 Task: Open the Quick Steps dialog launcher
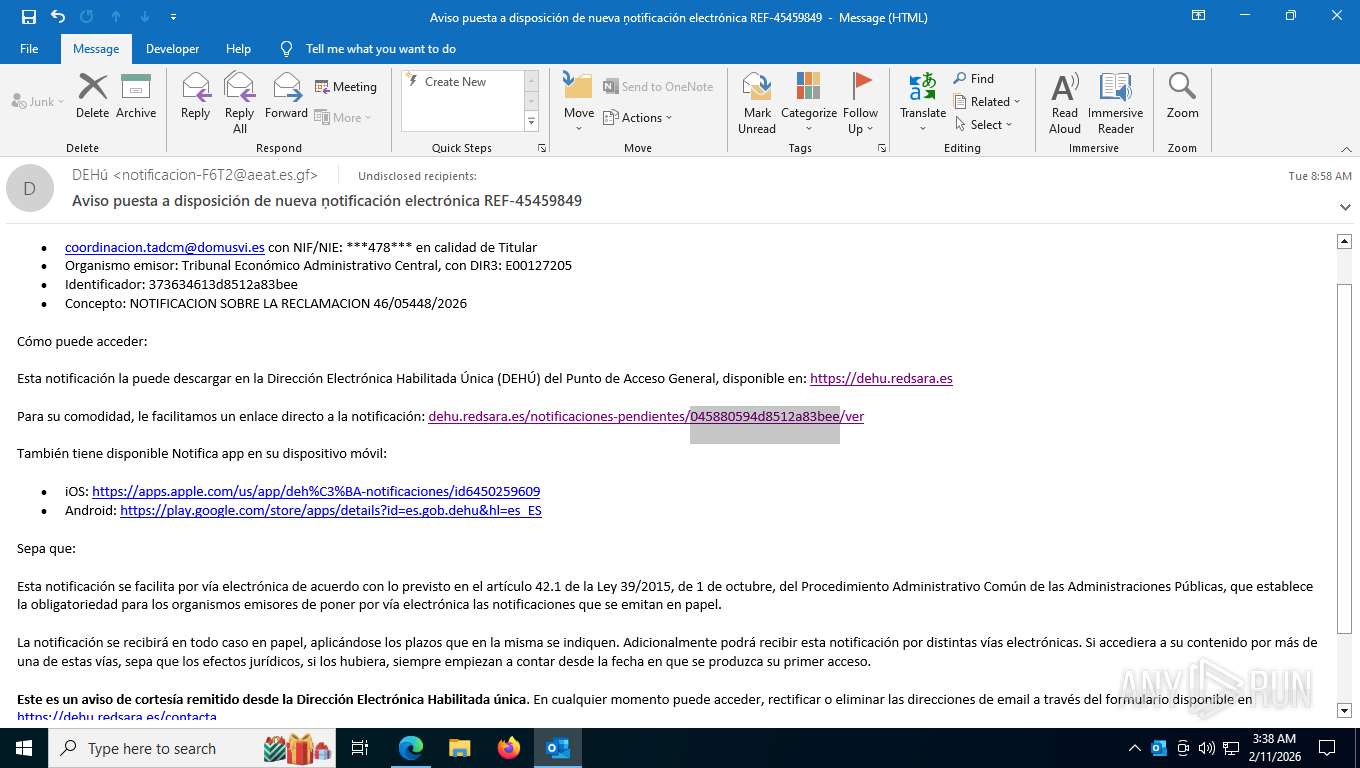[x=542, y=148]
